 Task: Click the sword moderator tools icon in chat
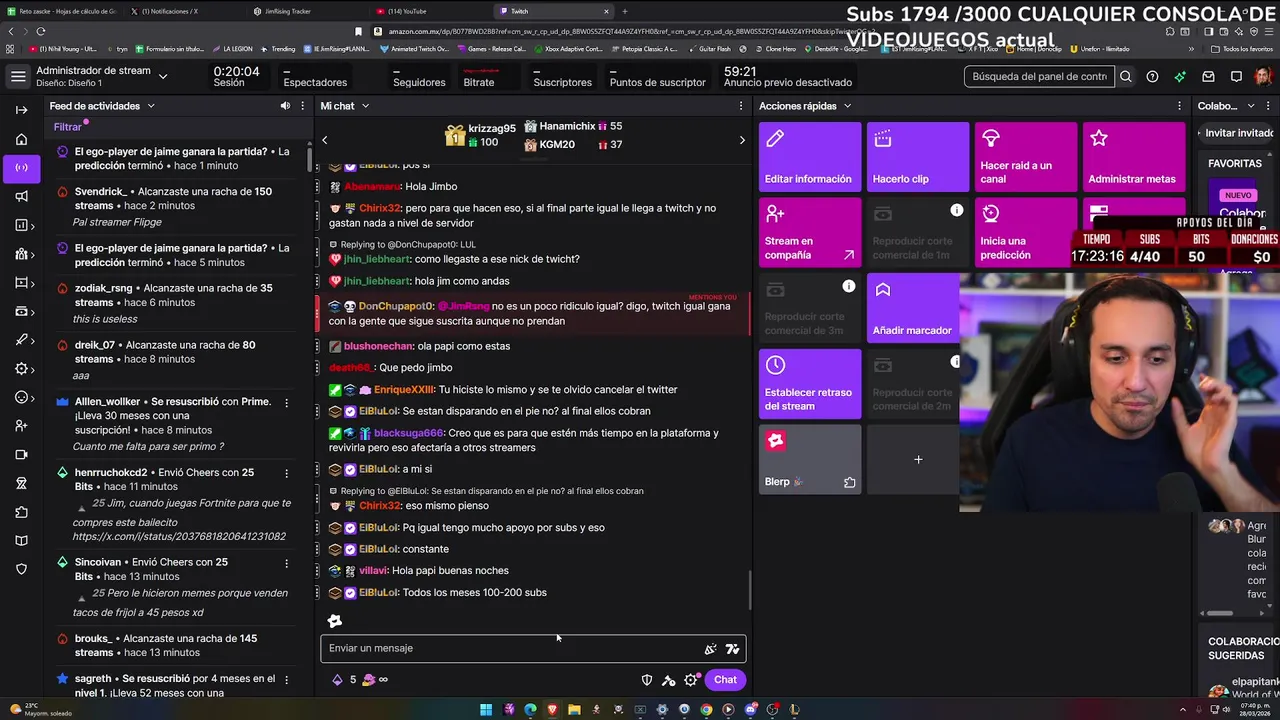coord(669,680)
